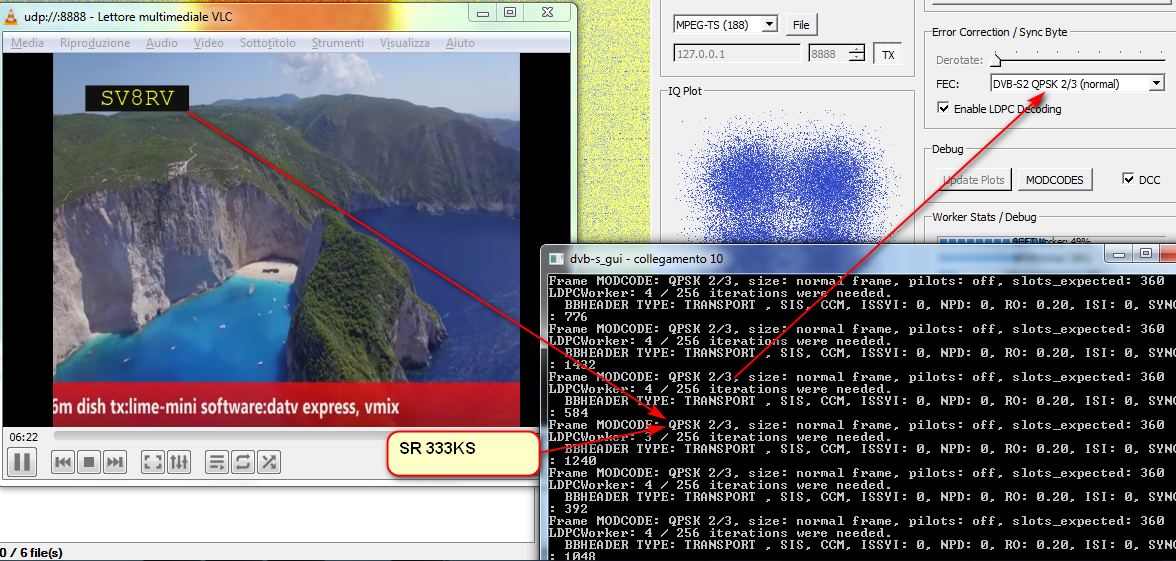This screenshot has width=1176, height=561.
Task: Click the File button
Action: 801,25
